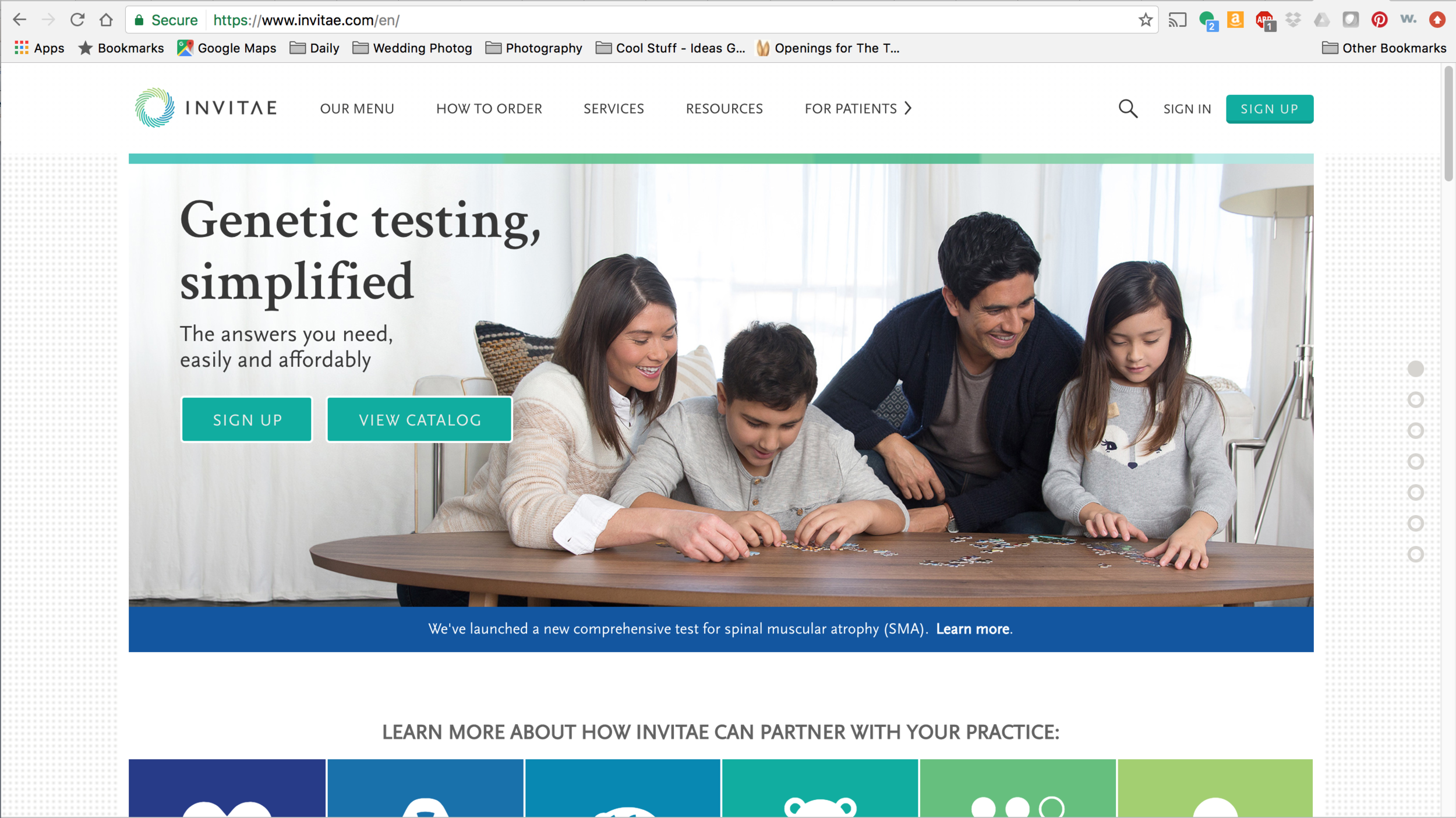Open the 'Openings for The T...' bookmark
This screenshot has height=818, width=1456.
point(828,48)
